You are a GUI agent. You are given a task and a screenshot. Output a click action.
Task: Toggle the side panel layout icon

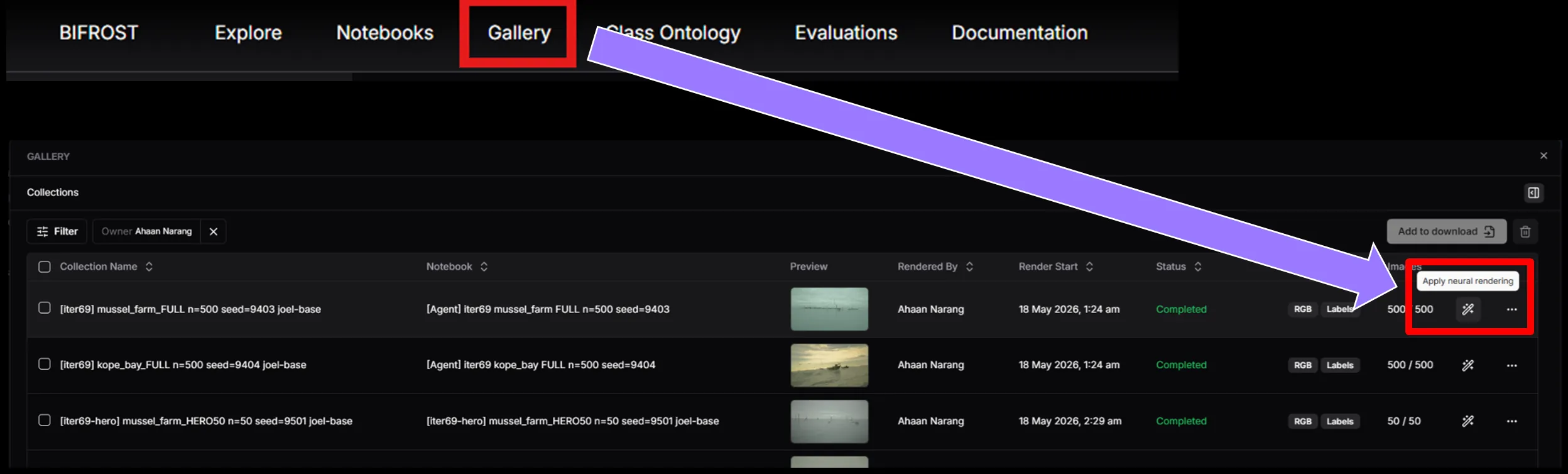(1533, 192)
